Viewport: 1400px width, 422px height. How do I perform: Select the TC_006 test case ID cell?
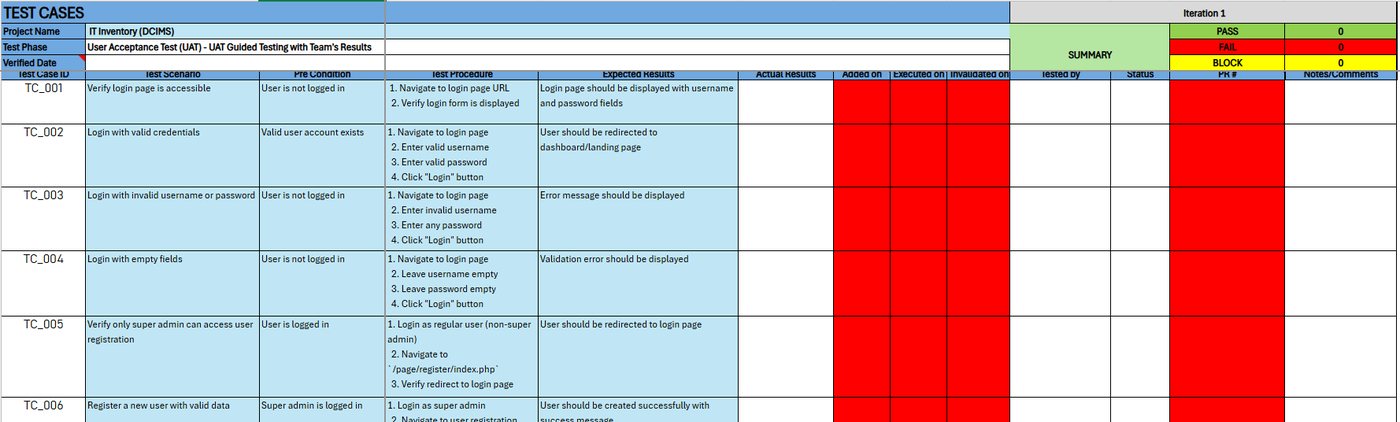[42, 410]
